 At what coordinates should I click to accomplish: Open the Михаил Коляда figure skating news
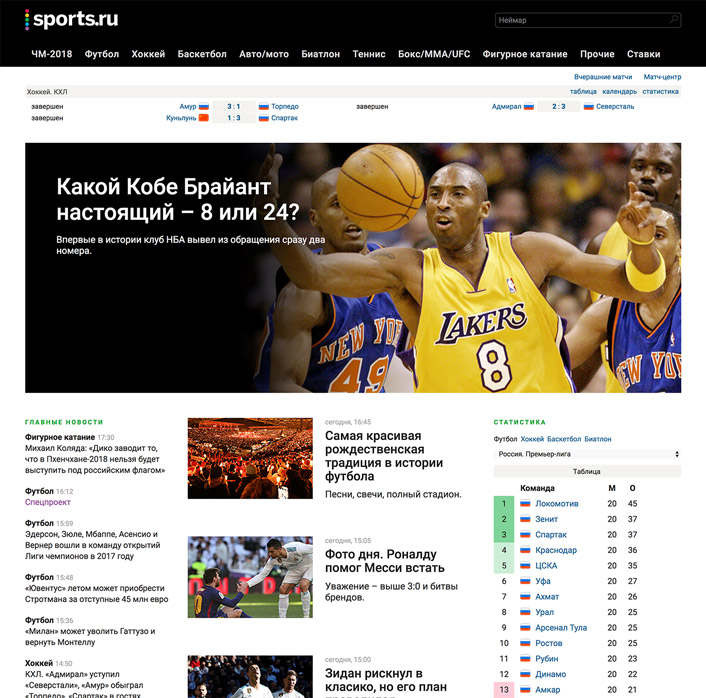[95, 459]
